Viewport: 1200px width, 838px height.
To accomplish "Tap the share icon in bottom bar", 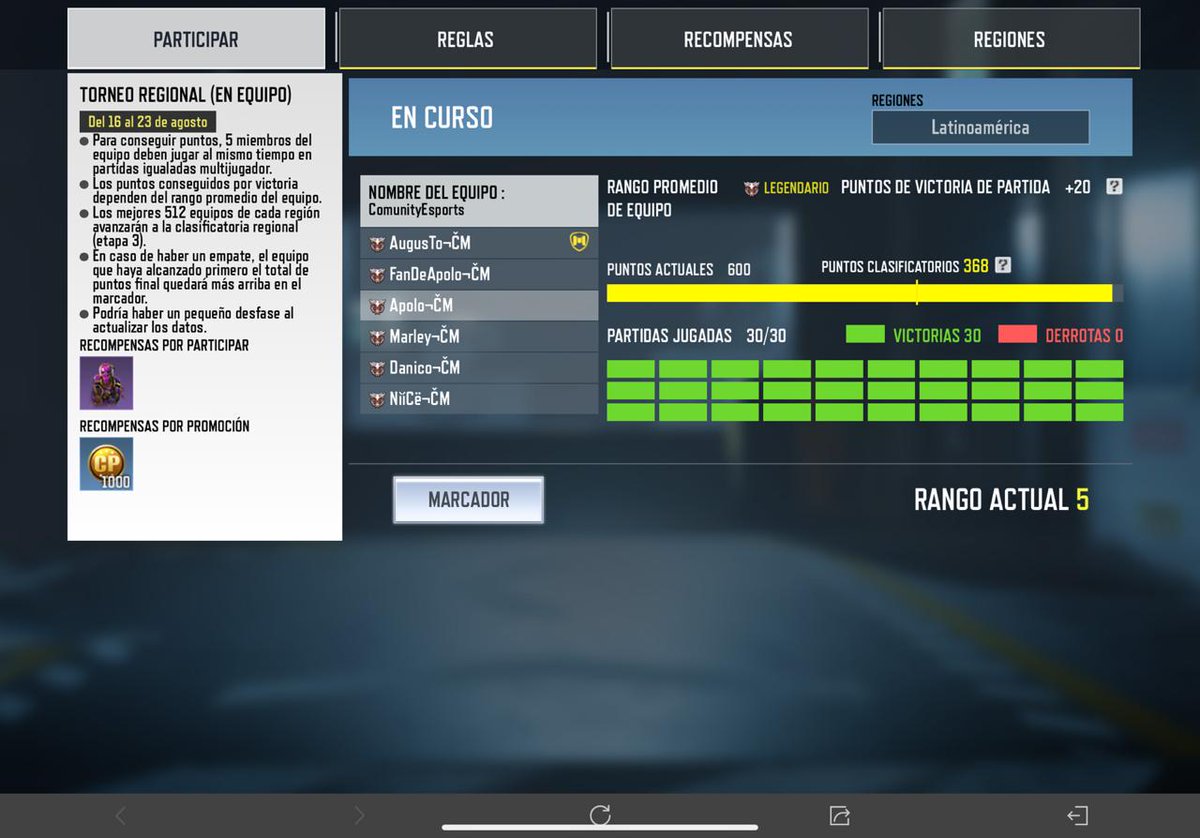I will (x=839, y=816).
